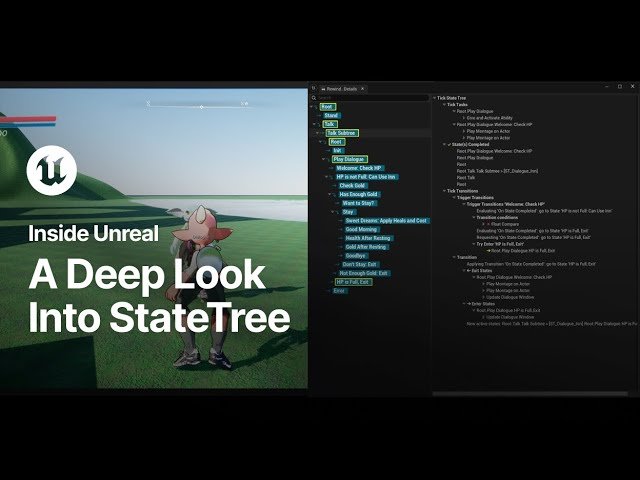Select the HP is Full, Exit state
The width and height of the screenshot is (640, 480).
point(353,282)
